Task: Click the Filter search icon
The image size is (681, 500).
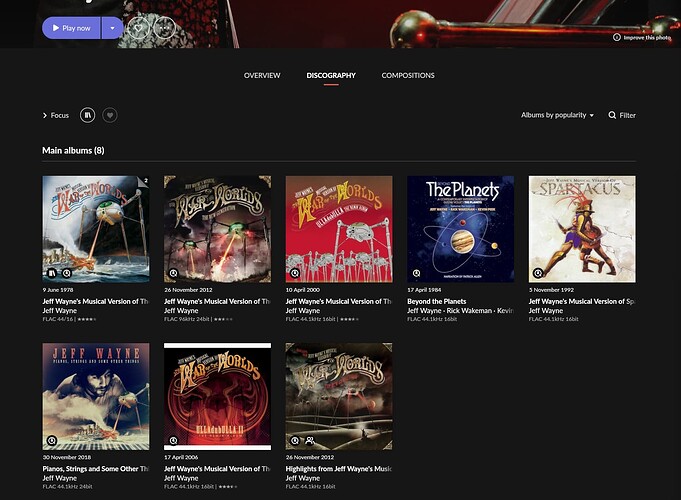Action: pos(612,115)
